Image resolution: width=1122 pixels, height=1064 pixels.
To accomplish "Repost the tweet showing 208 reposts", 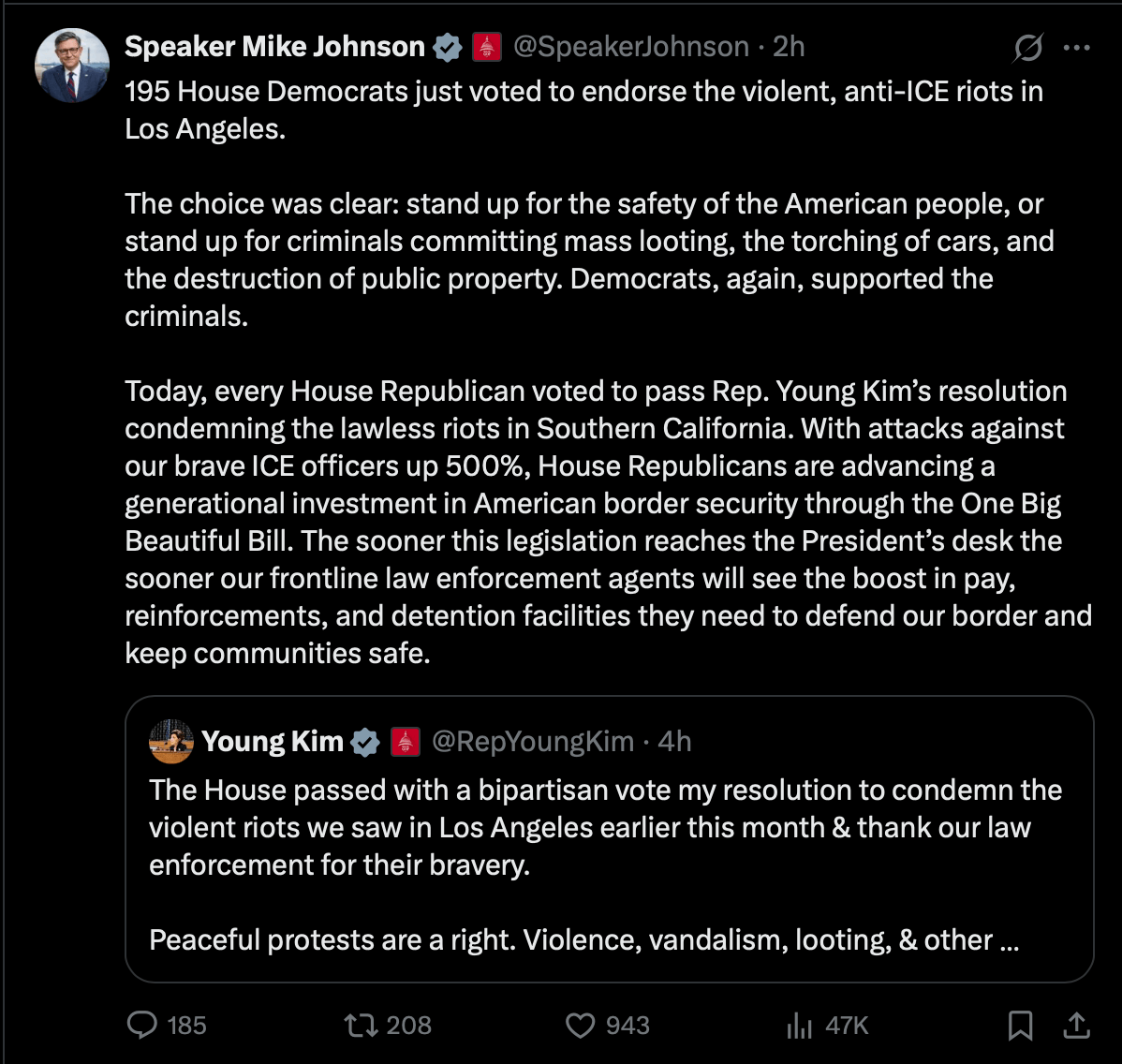I will pyautogui.click(x=388, y=1025).
